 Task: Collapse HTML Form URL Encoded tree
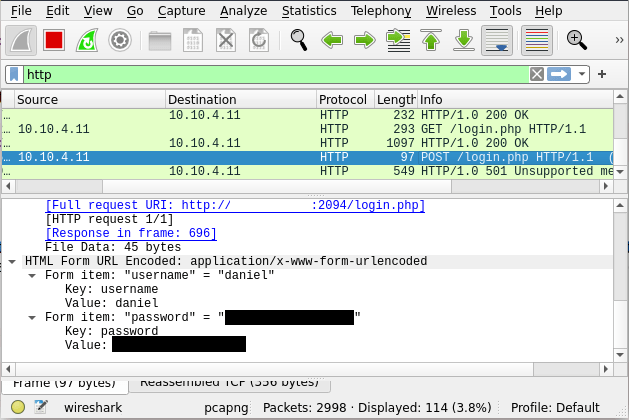tap(12, 262)
